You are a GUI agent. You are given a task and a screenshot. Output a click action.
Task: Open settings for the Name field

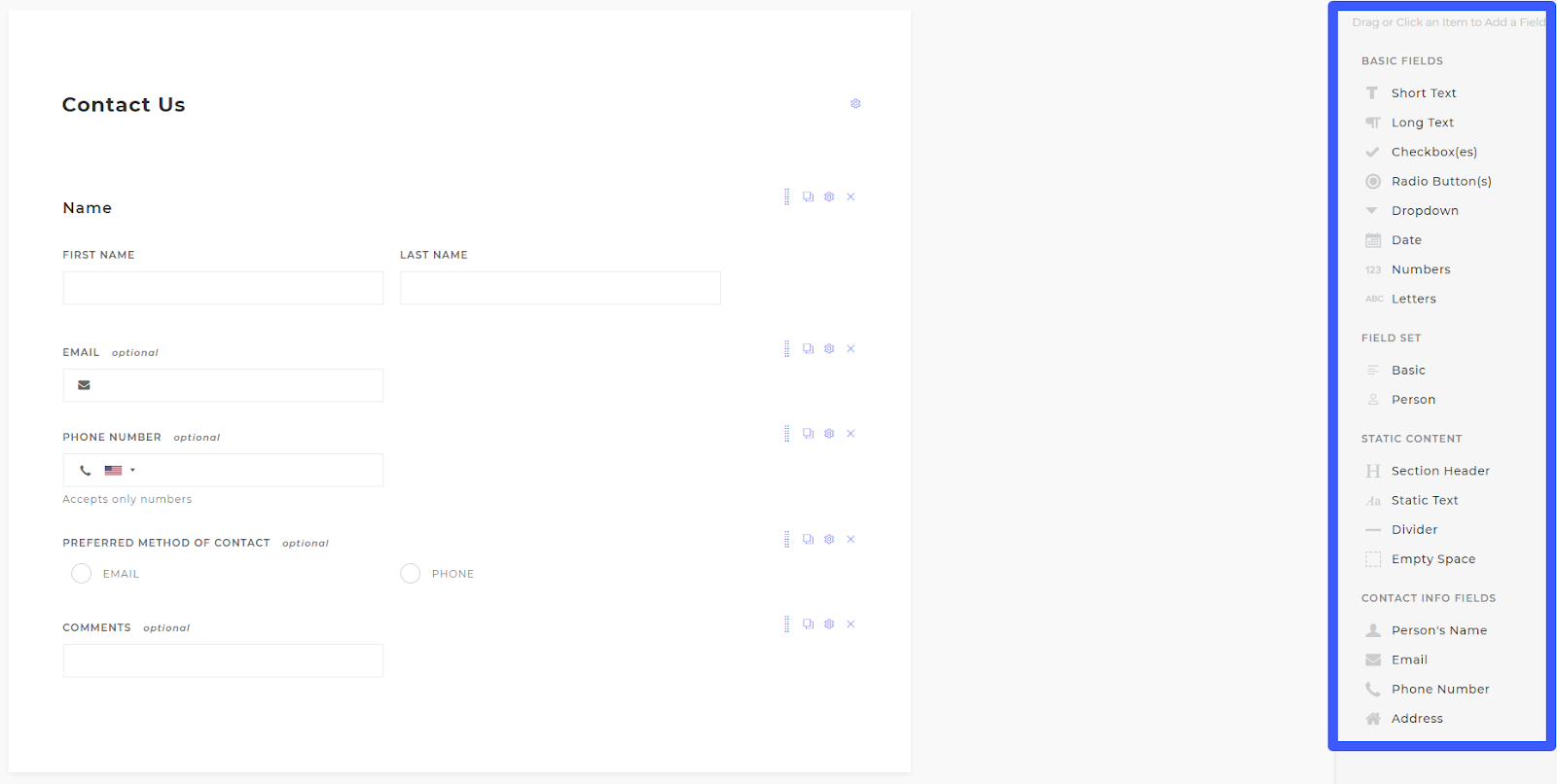[x=829, y=196]
